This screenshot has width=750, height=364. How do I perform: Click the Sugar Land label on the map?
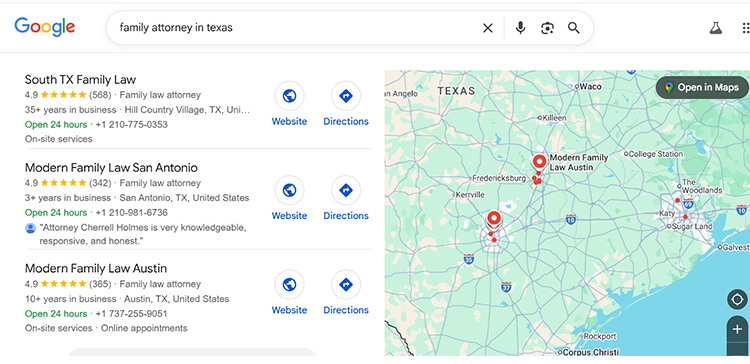[692, 227]
